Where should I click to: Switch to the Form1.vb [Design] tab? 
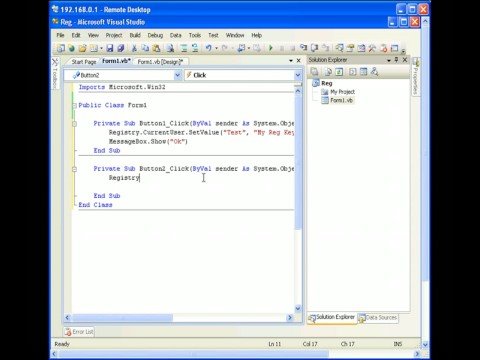point(160,62)
